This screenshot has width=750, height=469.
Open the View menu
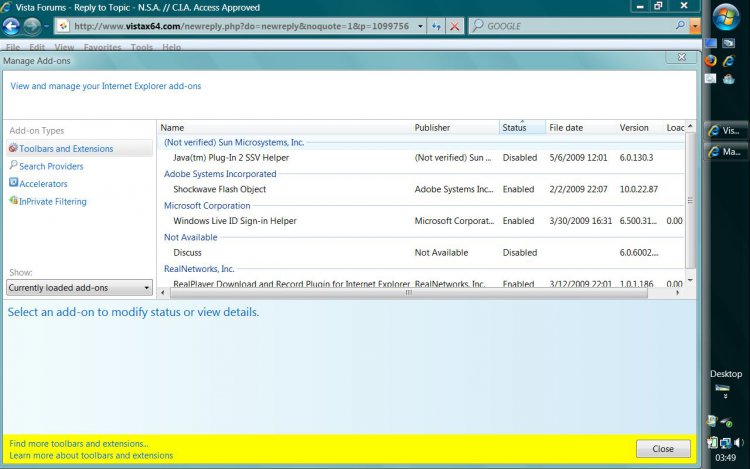click(x=64, y=47)
